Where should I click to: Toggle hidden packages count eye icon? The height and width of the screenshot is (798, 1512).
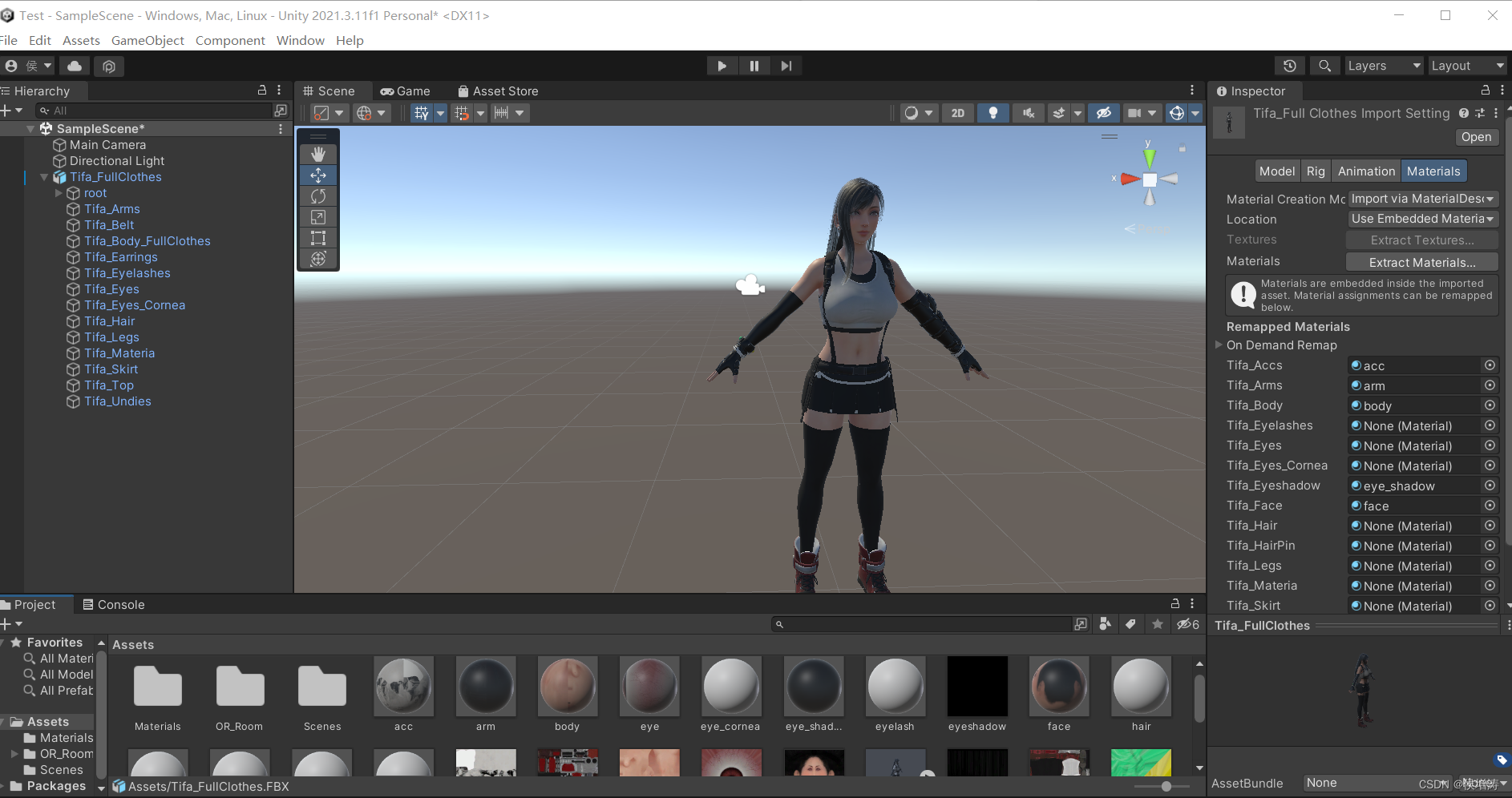pyautogui.click(x=1188, y=624)
